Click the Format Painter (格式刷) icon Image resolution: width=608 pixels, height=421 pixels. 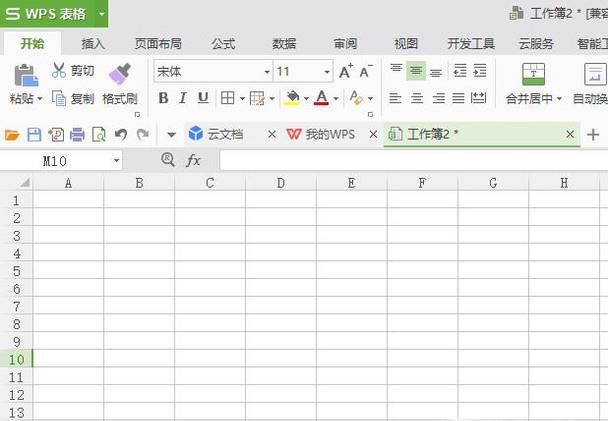[x=120, y=73]
